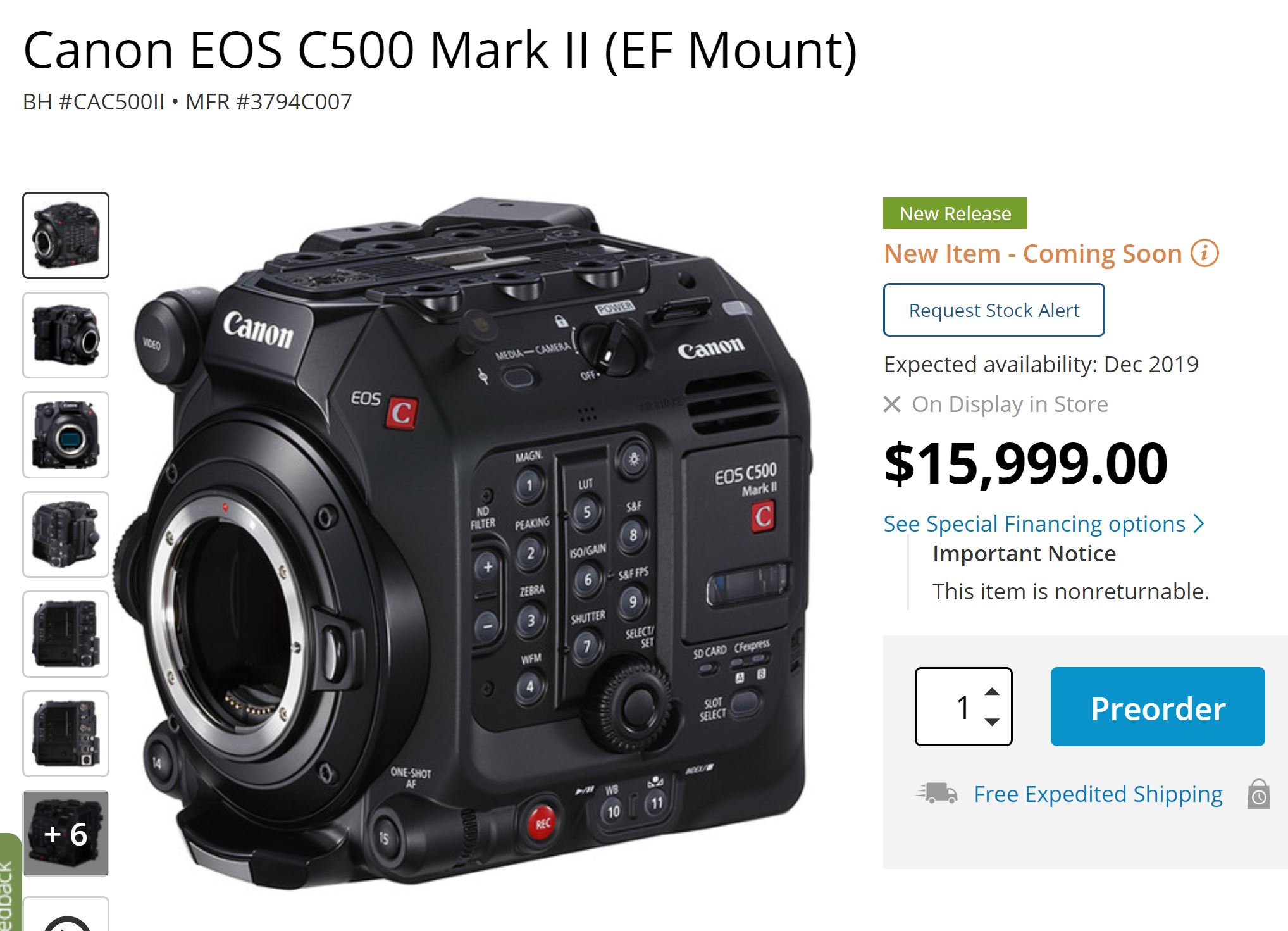Viewport: 1288px width, 931px height.
Task: Open the +6 more images thumbnail
Action: [66, 834]
